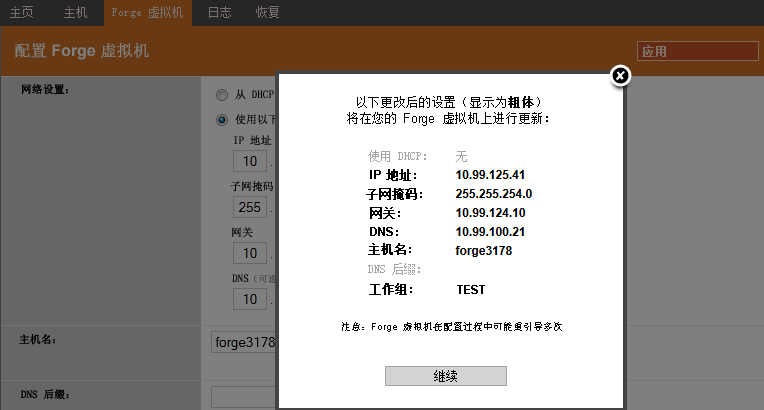Screen dimensions: 764x410
Task: Click the greyed DNS 后缀: label in dialog
Action: coord(394,269)
